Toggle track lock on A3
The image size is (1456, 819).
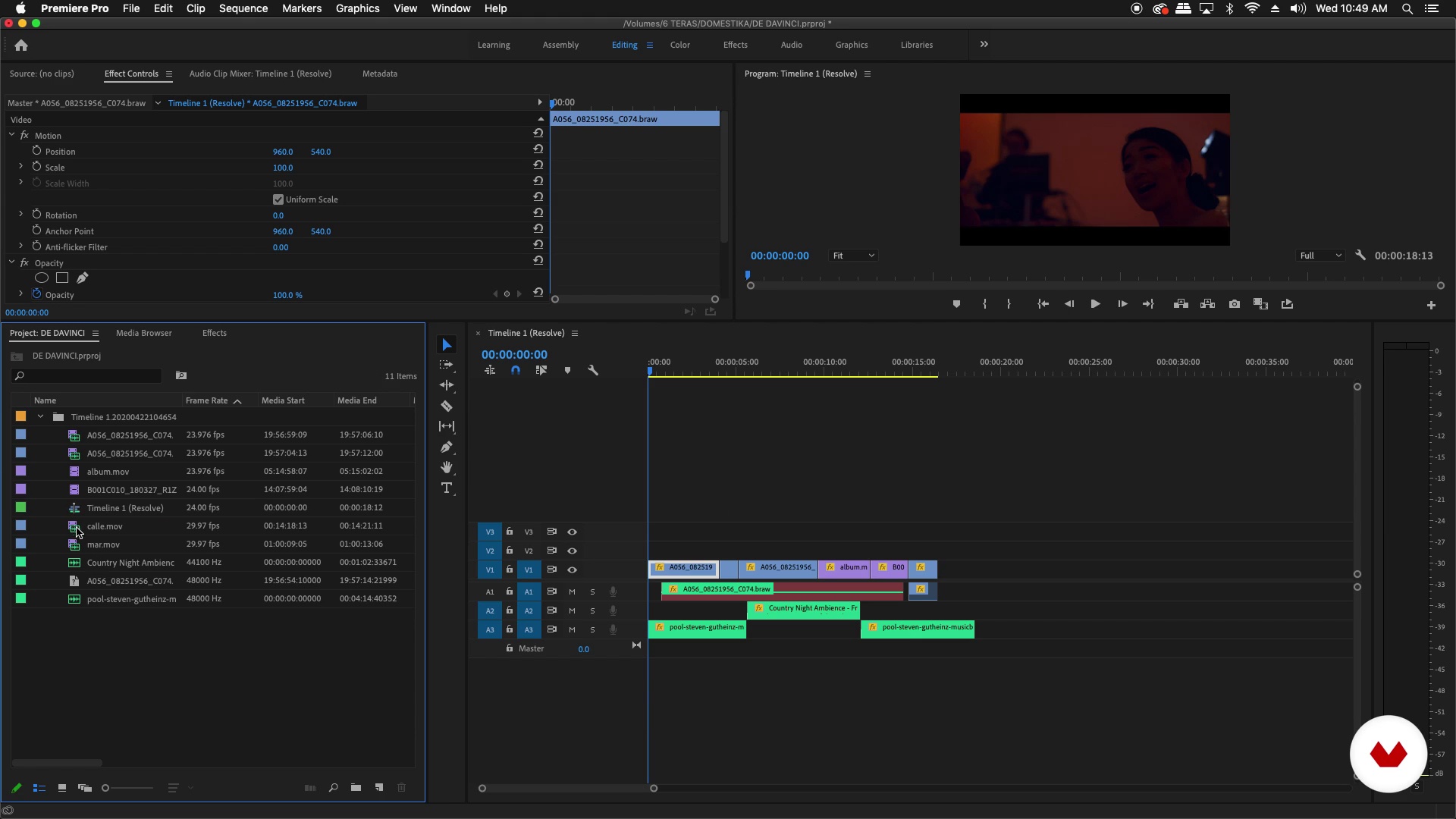pyautogui.click(x=510, y=629)
